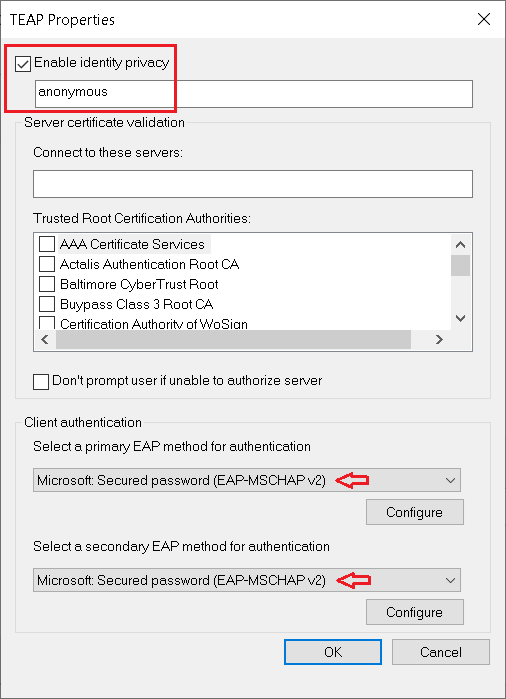Click certificate list scroll down arrow
The image size is (506, 699).
(461, 318)
